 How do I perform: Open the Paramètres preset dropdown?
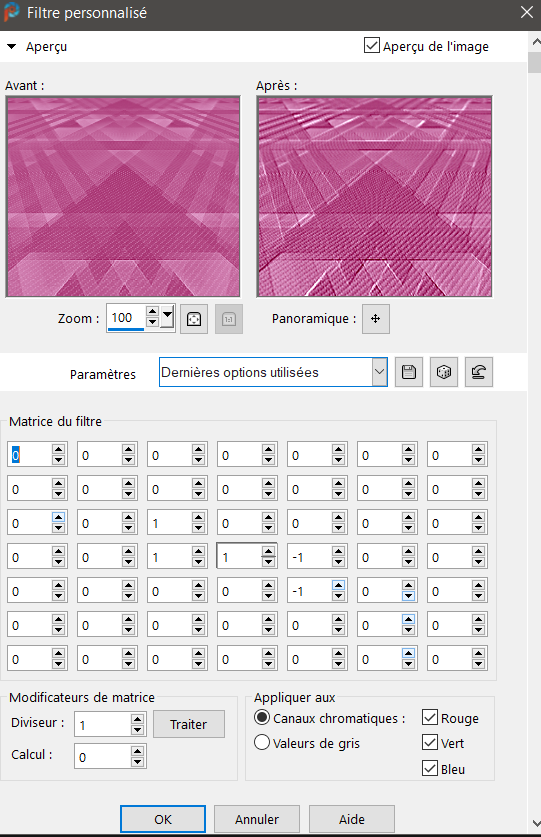tap(380, 372)
